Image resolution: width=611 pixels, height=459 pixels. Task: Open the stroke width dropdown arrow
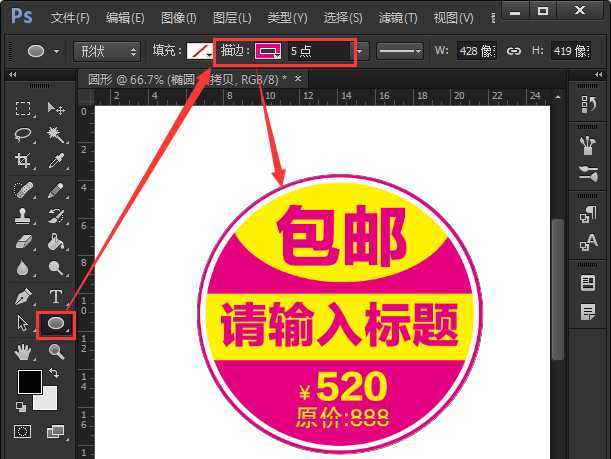(x=359, y=51)
